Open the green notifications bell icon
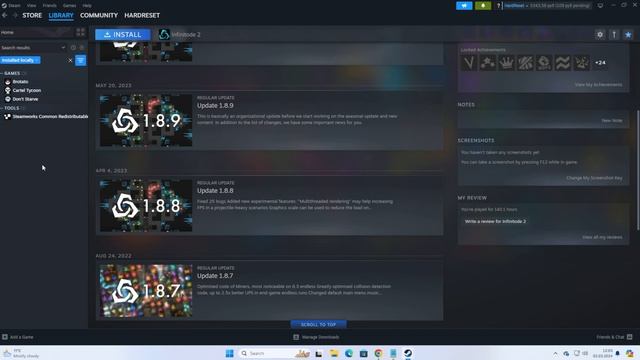This screenshot has height=360, width=640. point(483,6)
